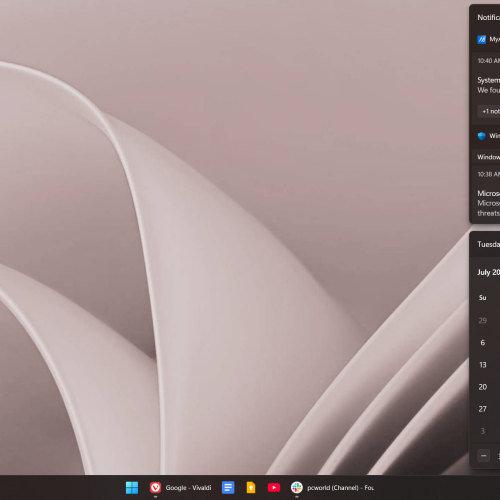Select the 'Google - Vivaldi' taskbar label

[x=188, y=488]
